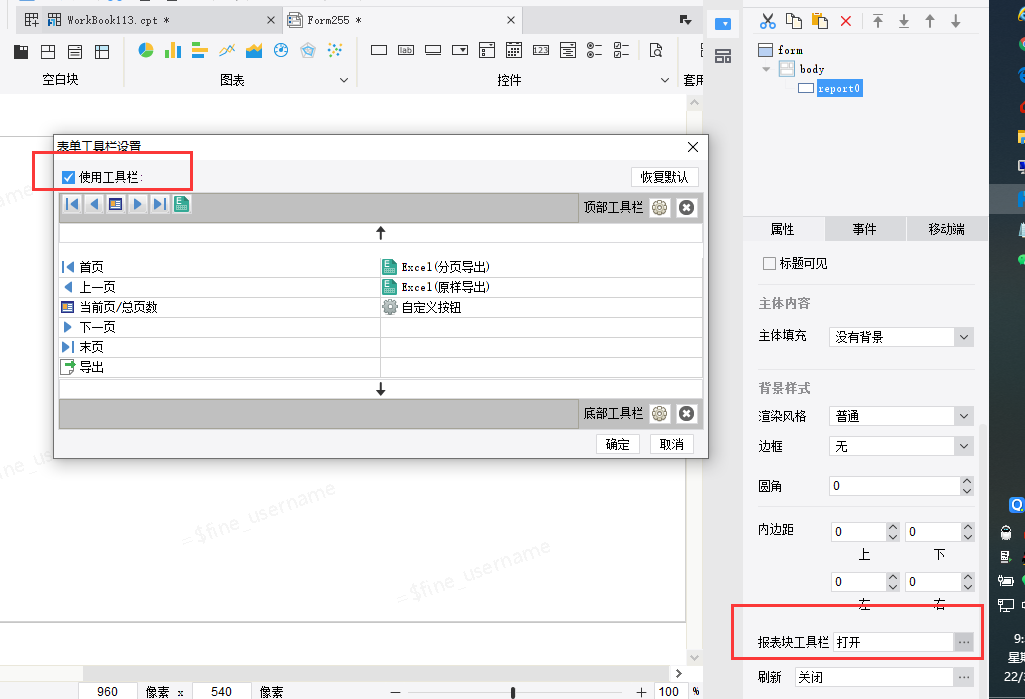Pick the checkbox group widget icon
Screen dimensions: 1025x699
coord(621,50)
